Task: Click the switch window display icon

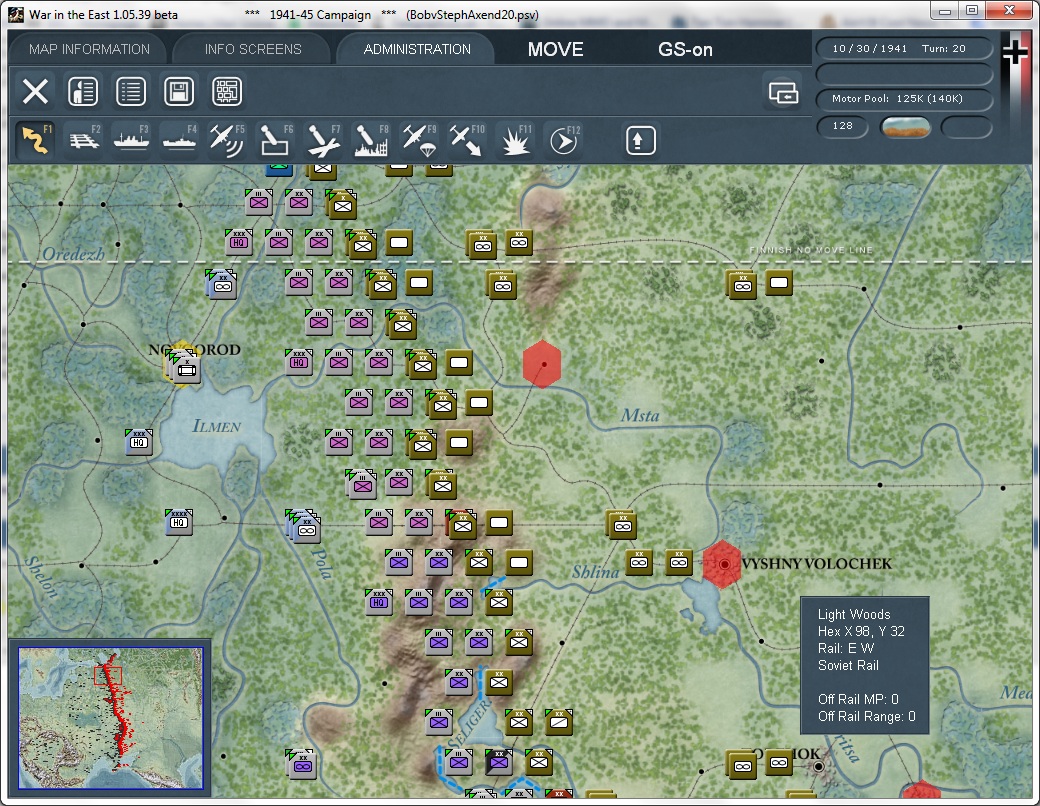Action: [x=783, y=93]
